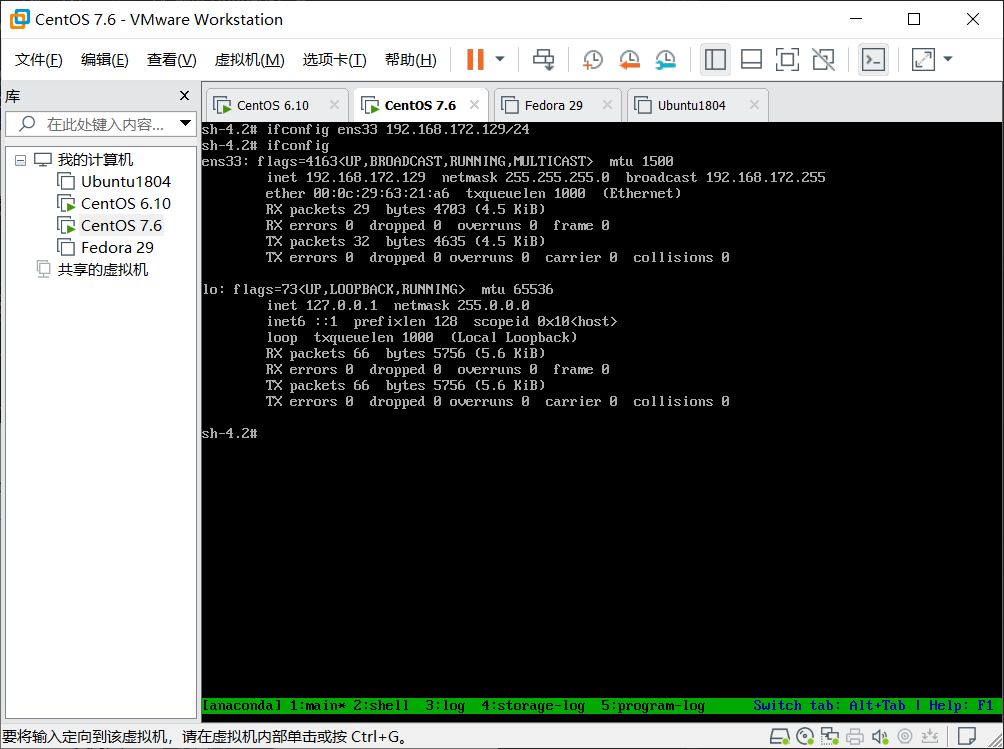
Task: Select 我的计算机 in the library tree
Action: click(95, 159)
